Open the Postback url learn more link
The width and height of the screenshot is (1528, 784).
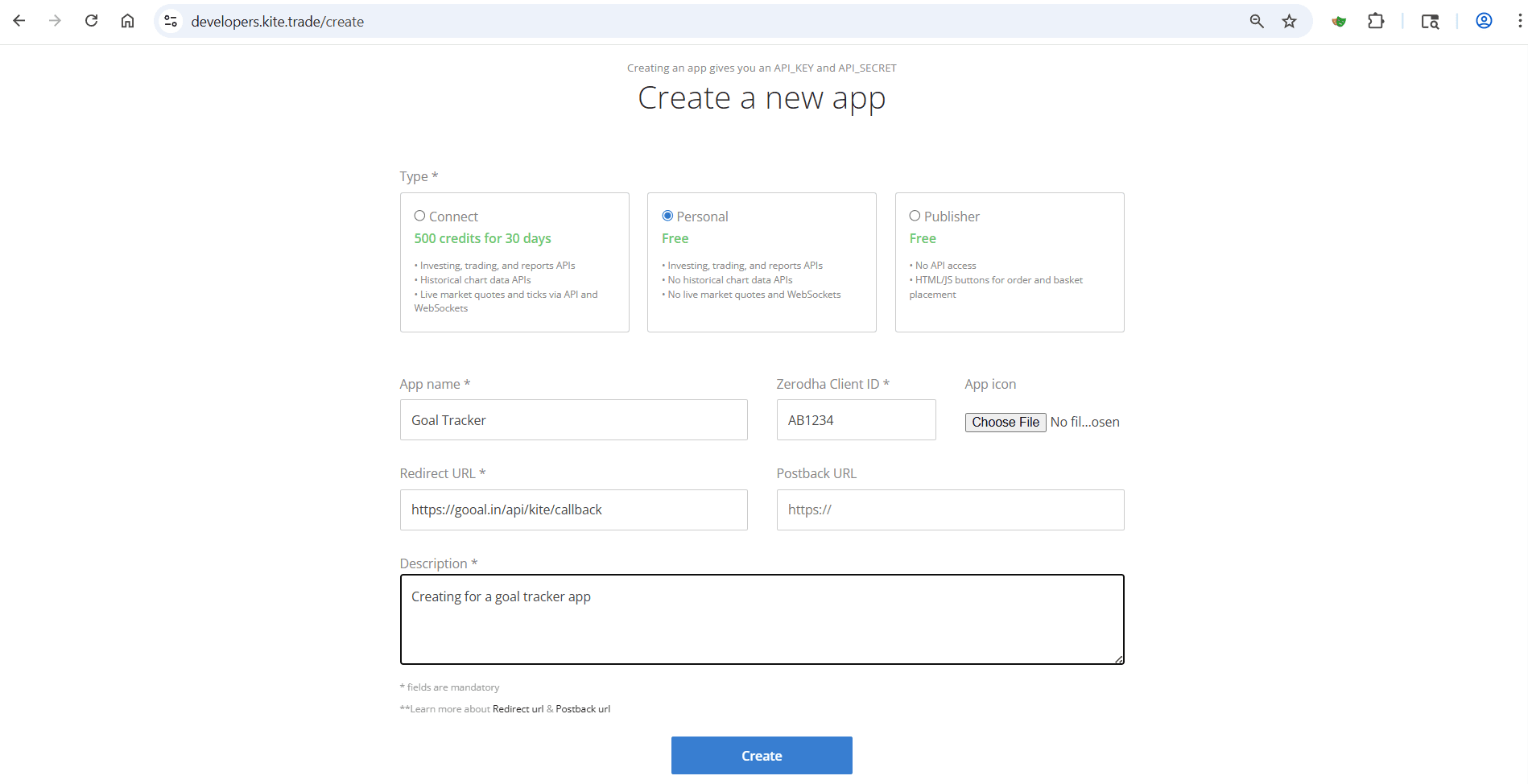[x=582, y=709]
